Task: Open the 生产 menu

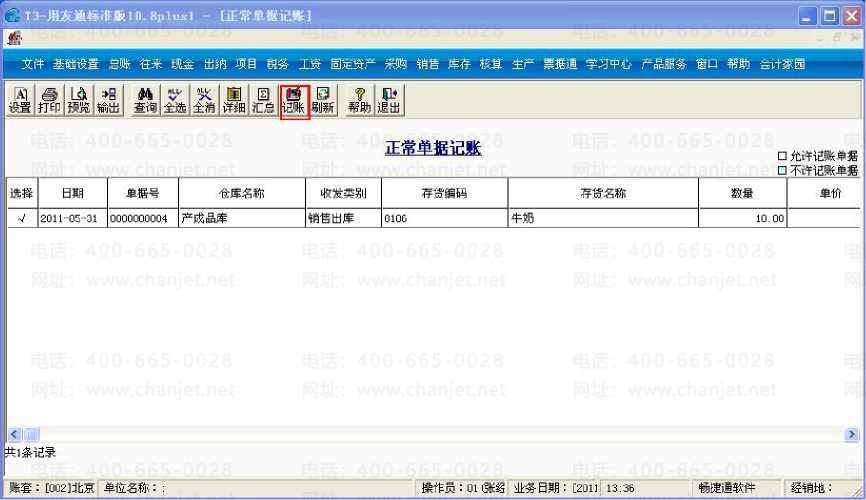Action: 522,64
